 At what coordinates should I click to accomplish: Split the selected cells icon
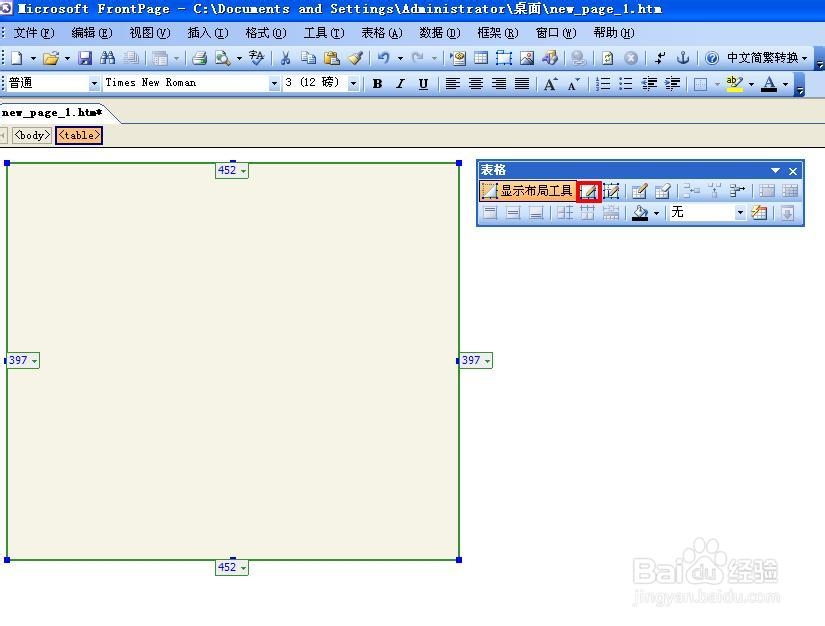coord(737,191)
